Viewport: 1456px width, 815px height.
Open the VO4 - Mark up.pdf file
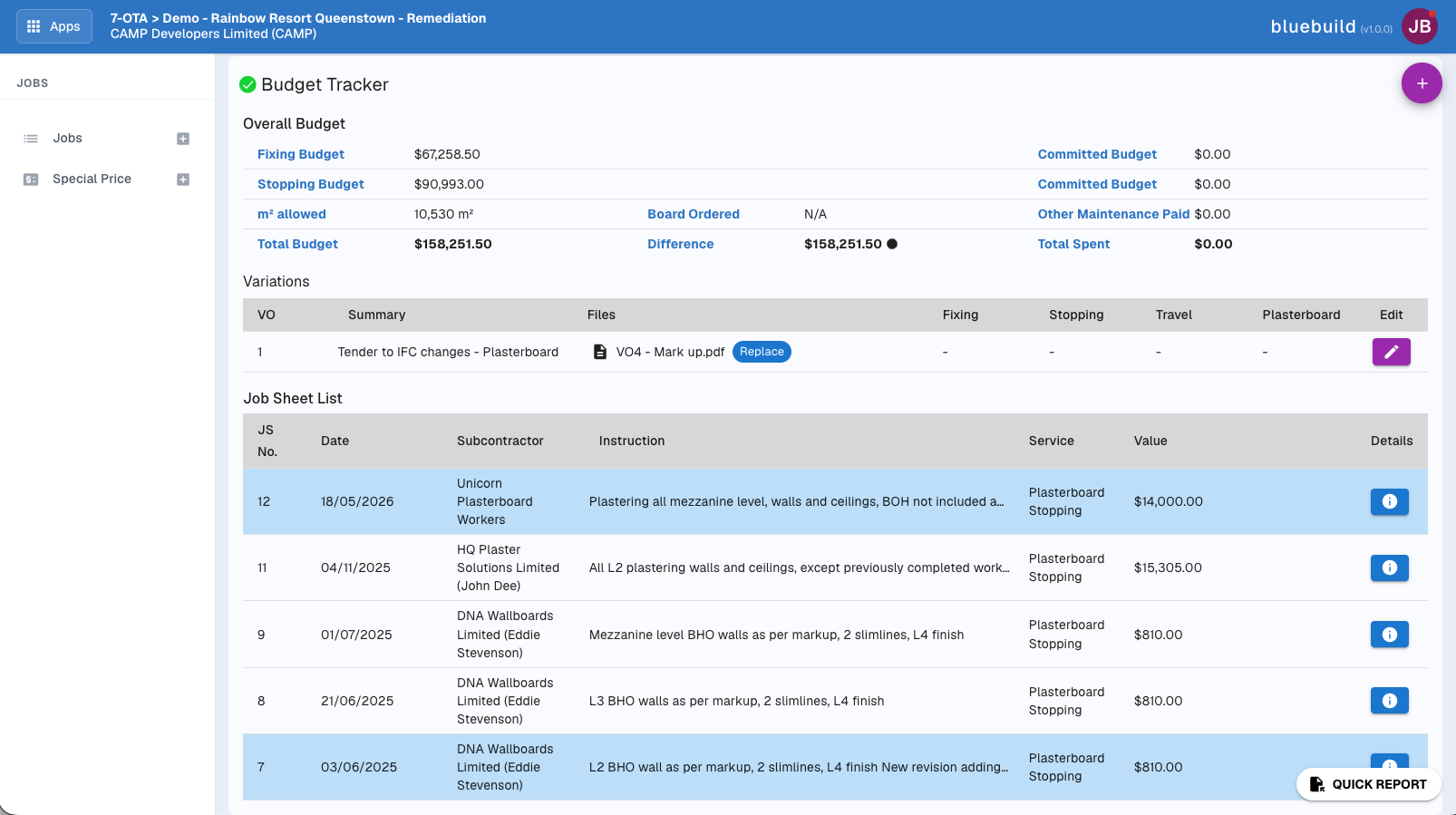[671, 352]
